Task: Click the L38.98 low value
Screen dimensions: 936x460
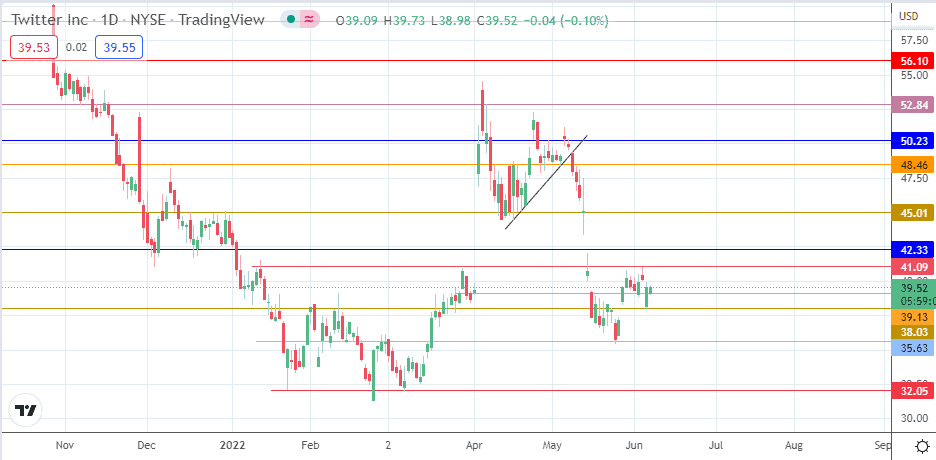Action: coord(451,21)
